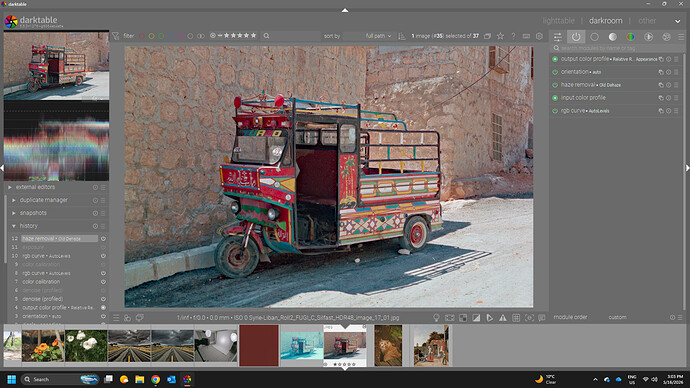
Task: Open presets menu of orientation module
Action: coord(676,72)
